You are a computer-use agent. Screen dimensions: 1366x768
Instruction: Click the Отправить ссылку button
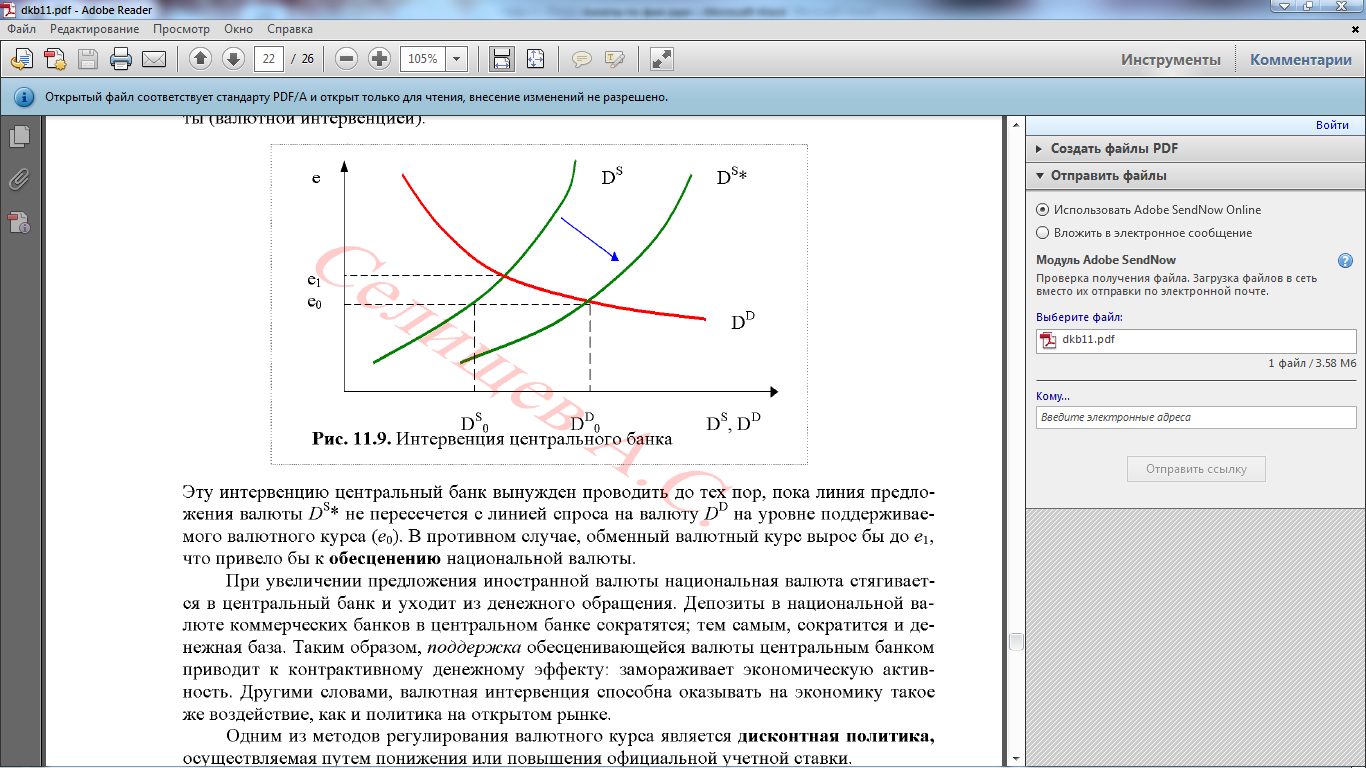tap(1196, 469)
